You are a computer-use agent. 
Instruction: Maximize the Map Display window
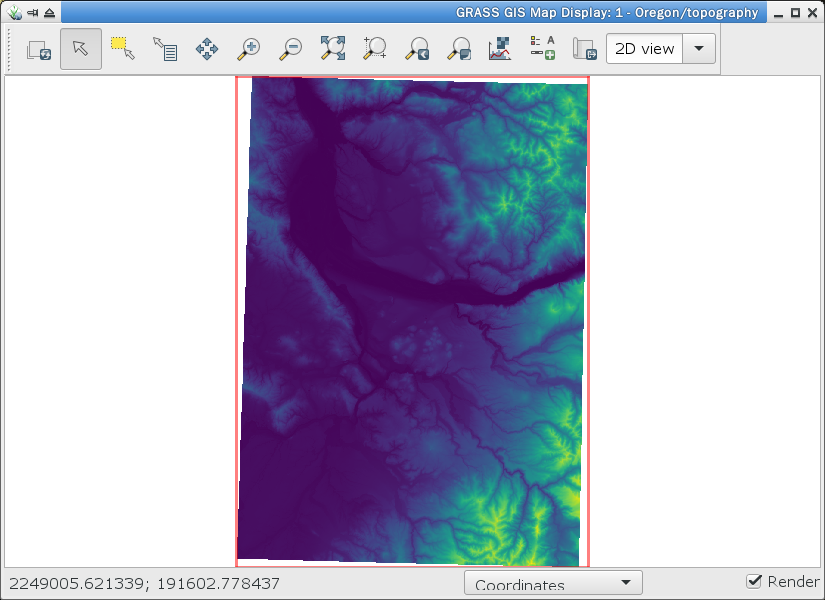[796, 13]
